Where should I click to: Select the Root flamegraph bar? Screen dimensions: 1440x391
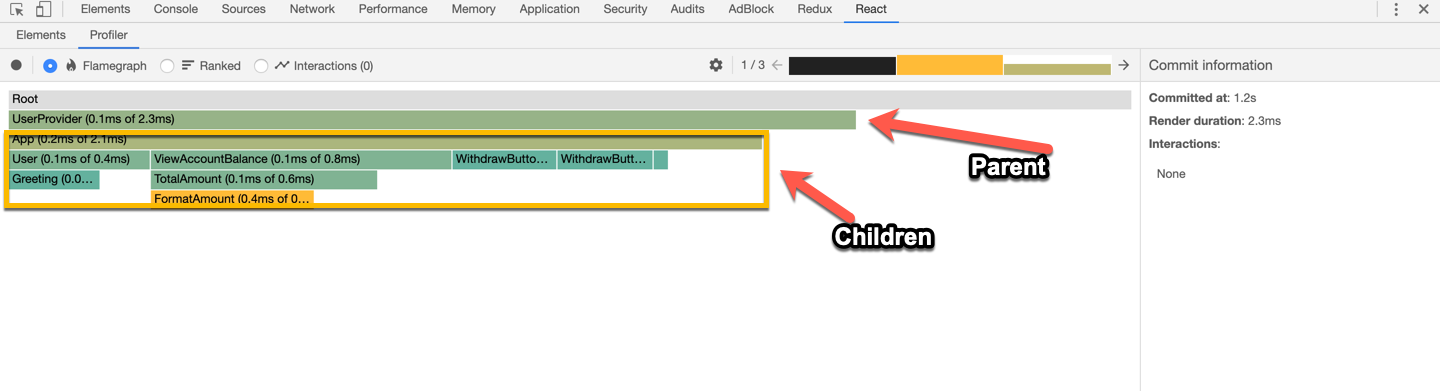pos(570,99)
